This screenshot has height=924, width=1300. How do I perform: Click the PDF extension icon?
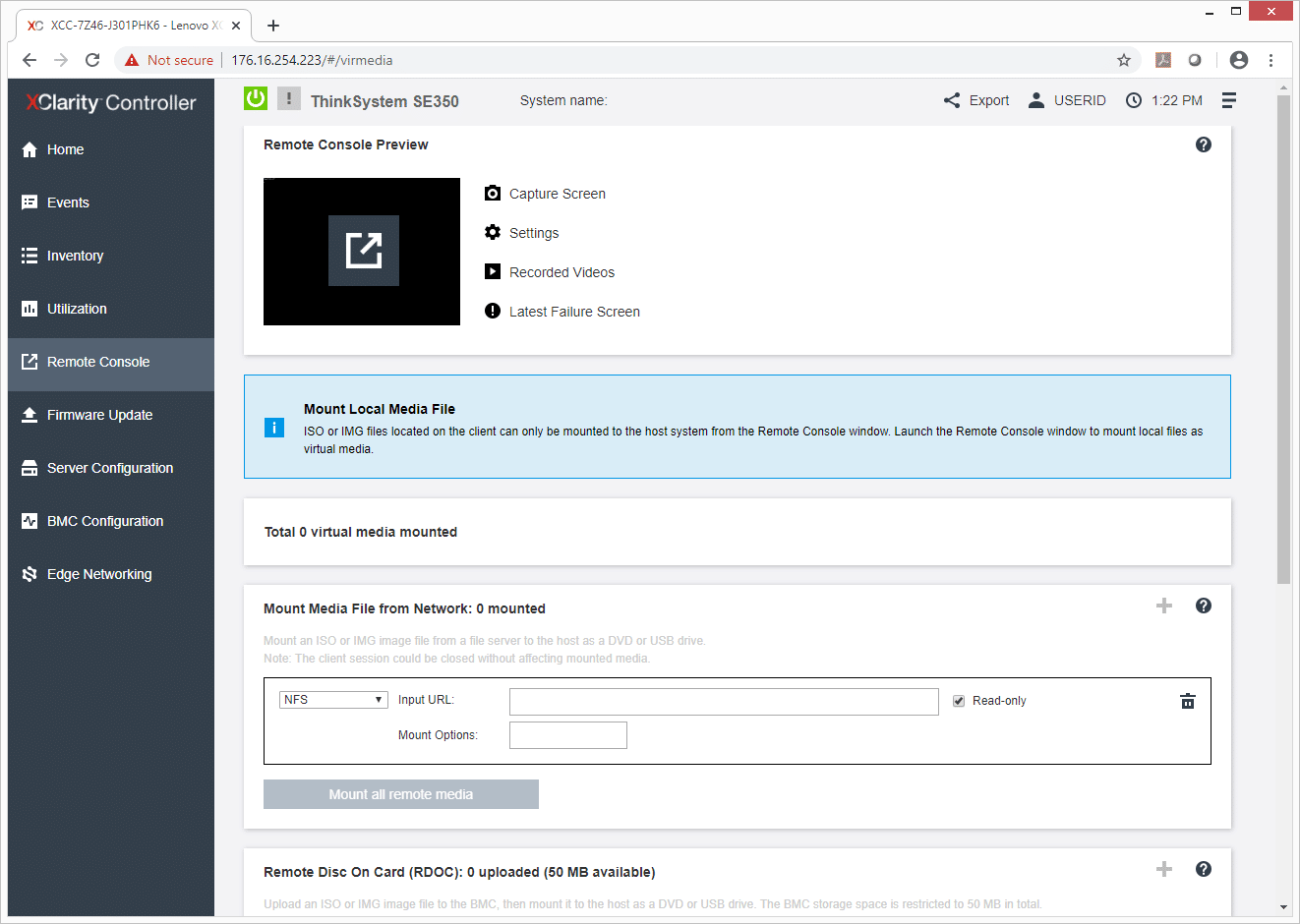(x=1163, y=60)
